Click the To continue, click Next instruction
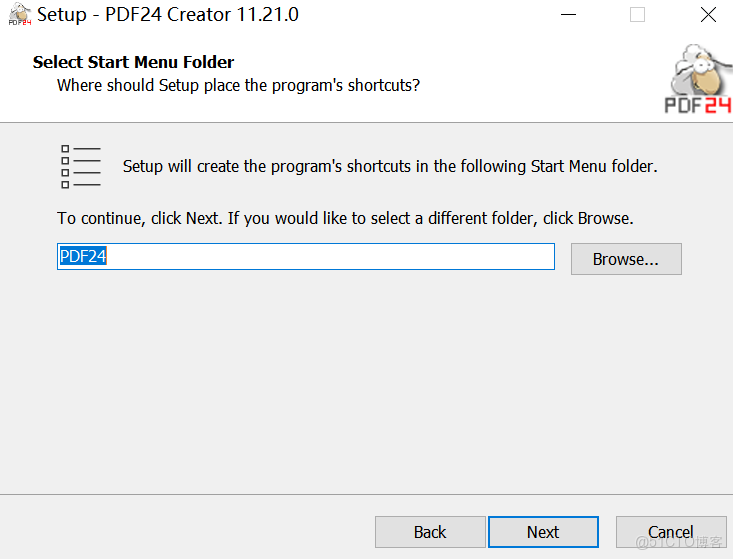 coord(345,218)
